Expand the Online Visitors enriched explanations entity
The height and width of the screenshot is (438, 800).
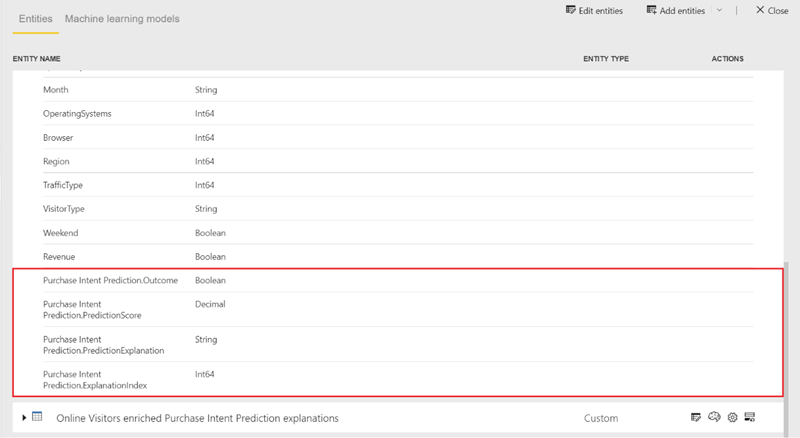tap(22, 417)
